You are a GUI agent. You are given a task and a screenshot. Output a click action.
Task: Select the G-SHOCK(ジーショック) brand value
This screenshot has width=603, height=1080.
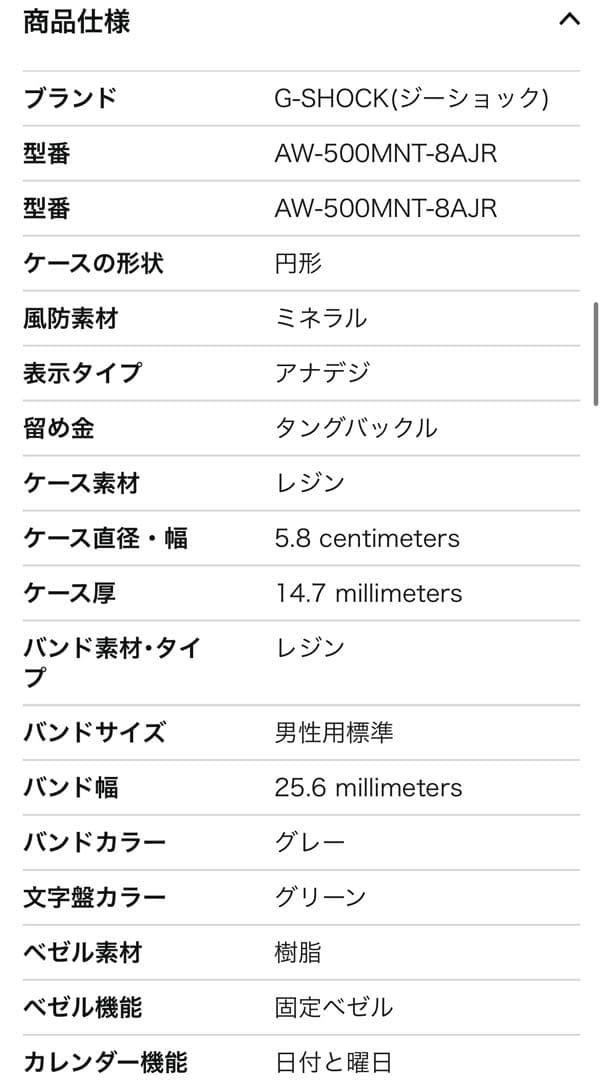(411, 98)
